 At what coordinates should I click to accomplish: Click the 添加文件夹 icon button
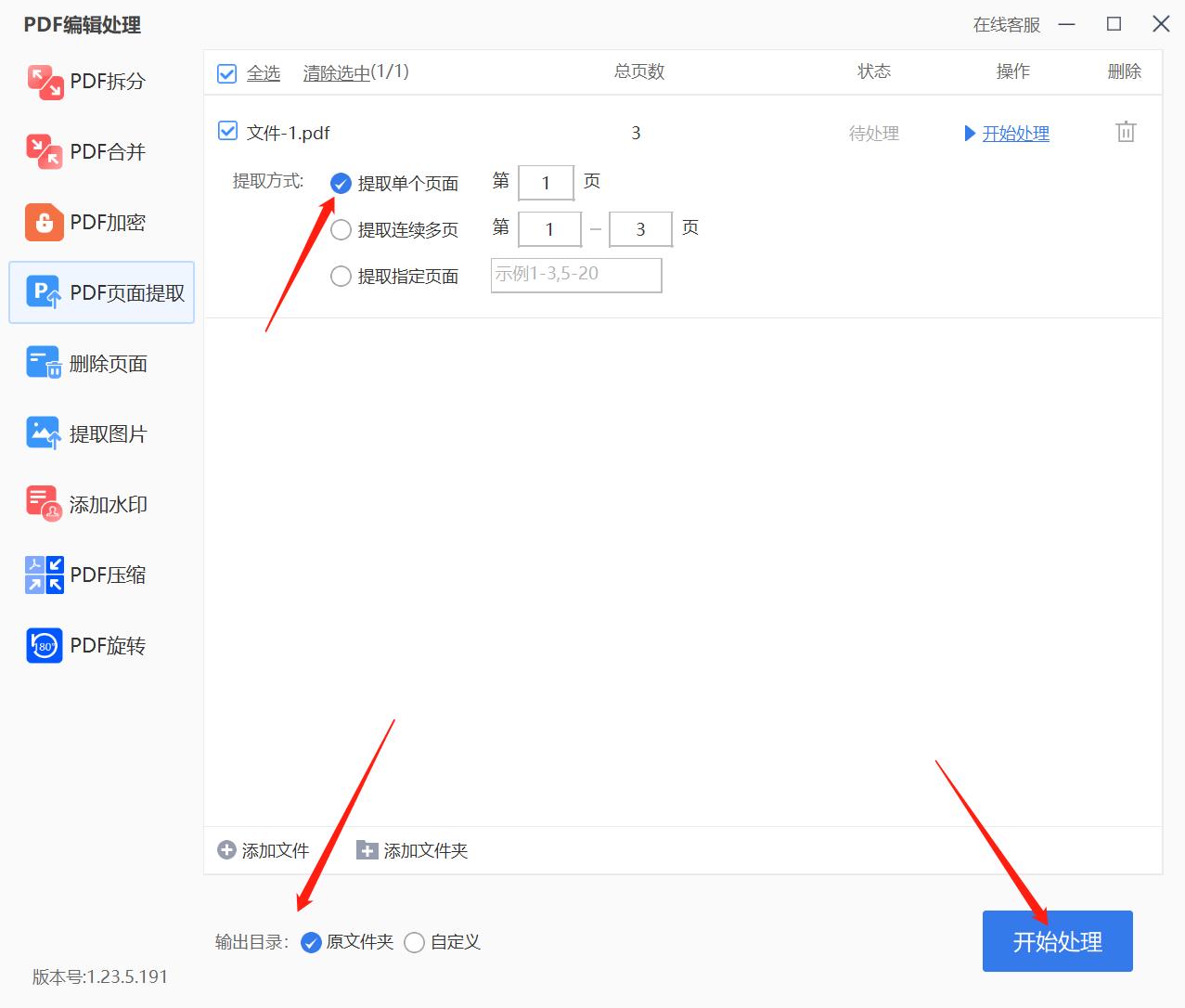point(366,850)
